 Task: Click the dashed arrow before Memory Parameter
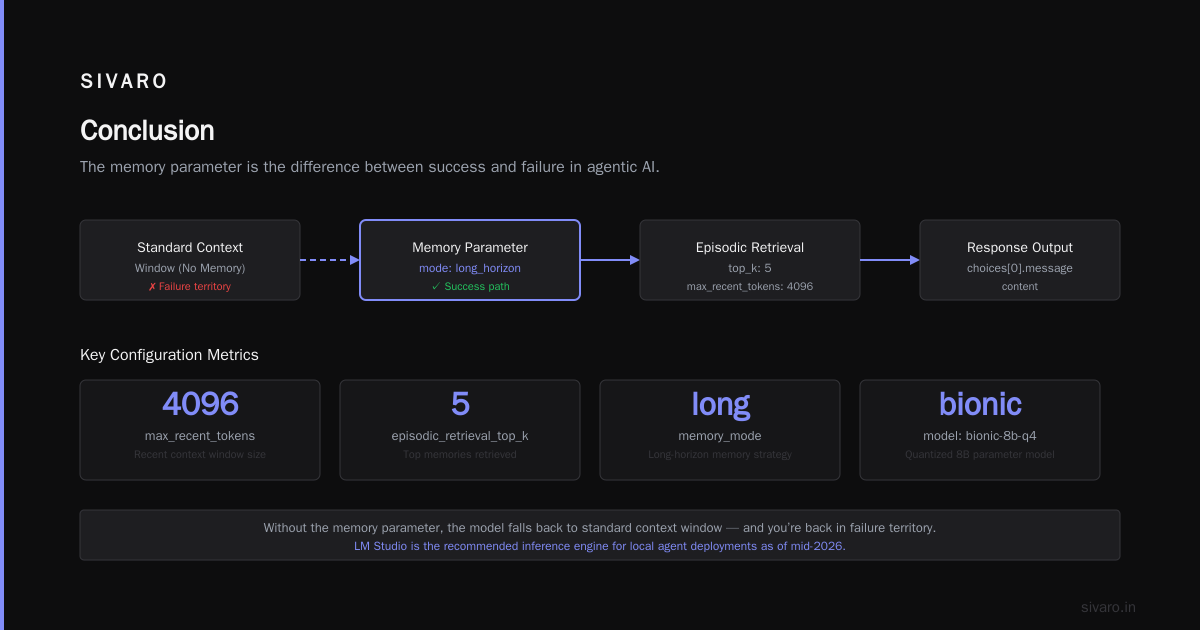330,260
